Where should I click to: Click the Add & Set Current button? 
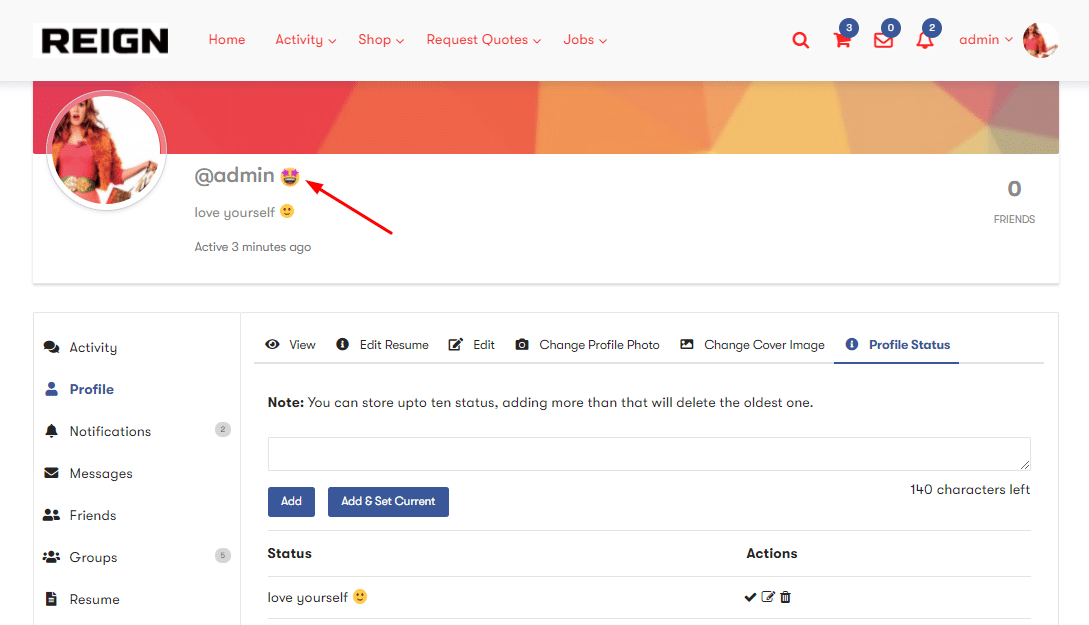point(388,501)
